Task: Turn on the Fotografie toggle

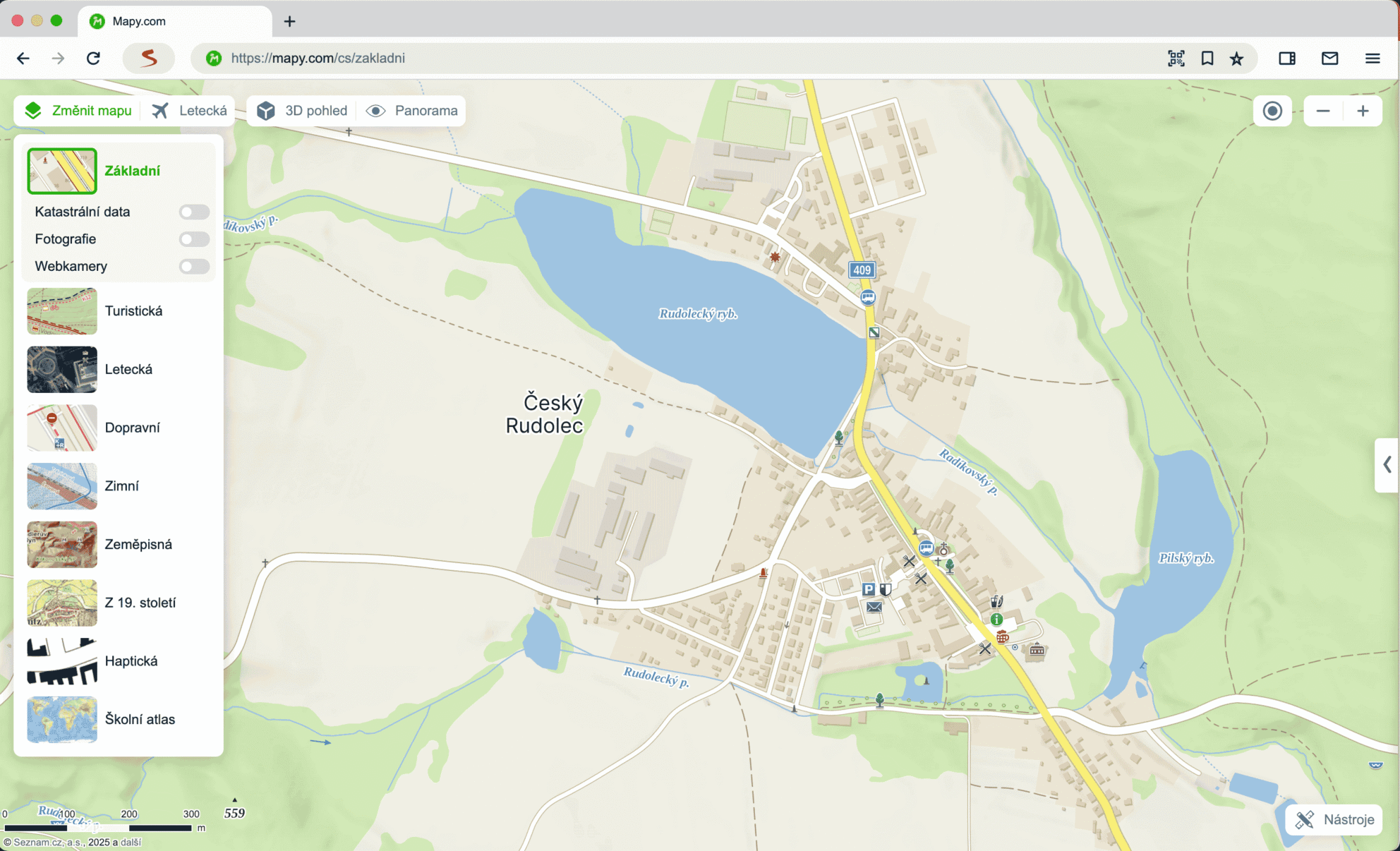Action: pos(193,239)
